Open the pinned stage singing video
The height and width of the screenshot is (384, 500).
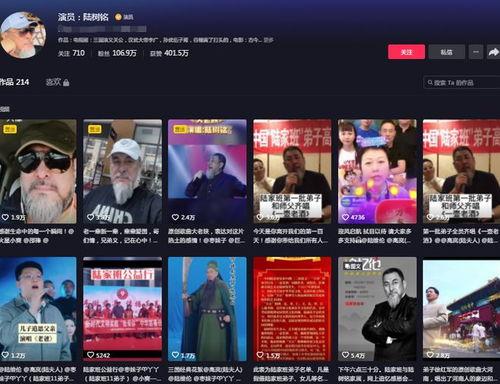(x=207, y=171)
